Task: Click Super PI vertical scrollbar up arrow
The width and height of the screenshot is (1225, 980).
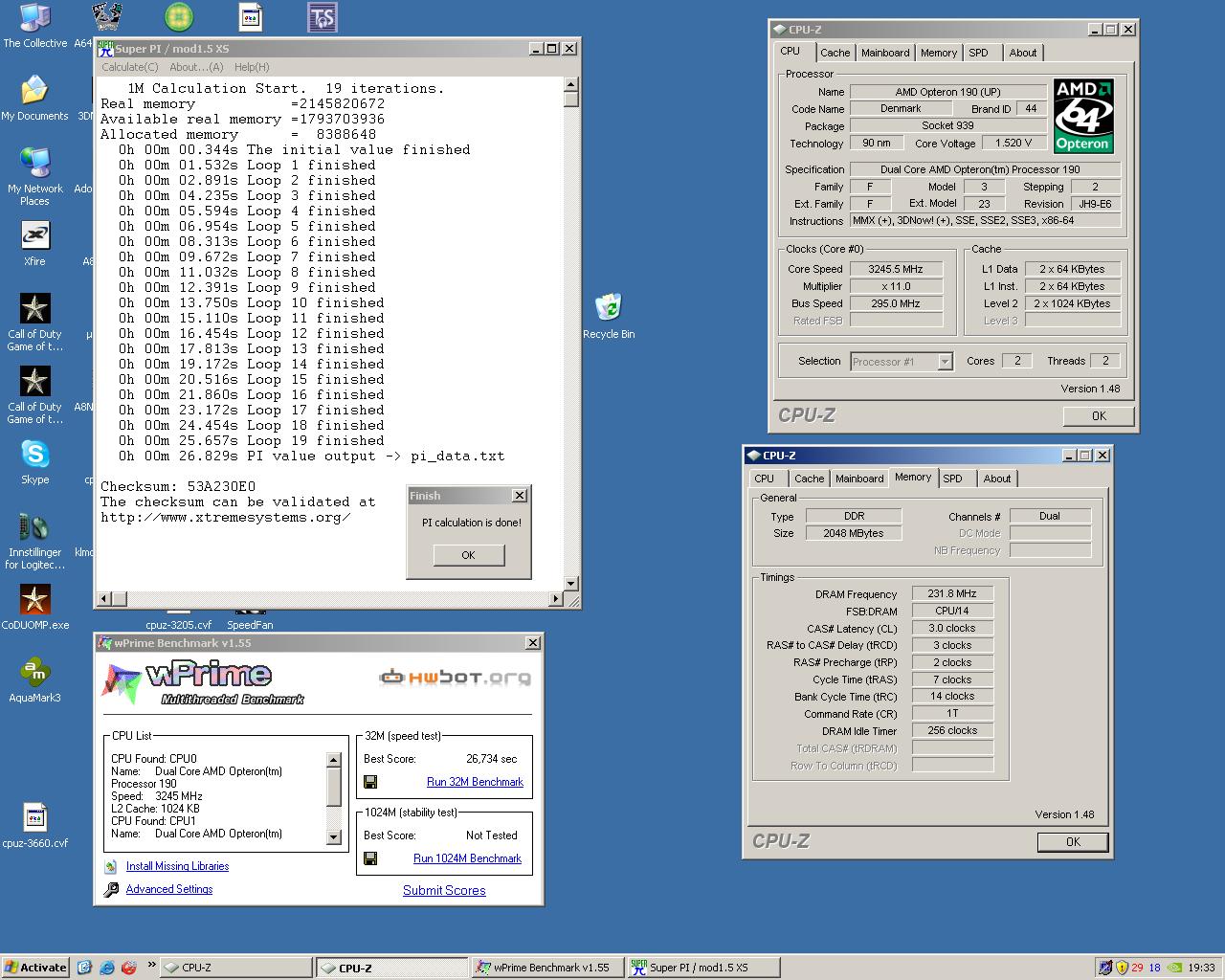Action: coord(571,84)
